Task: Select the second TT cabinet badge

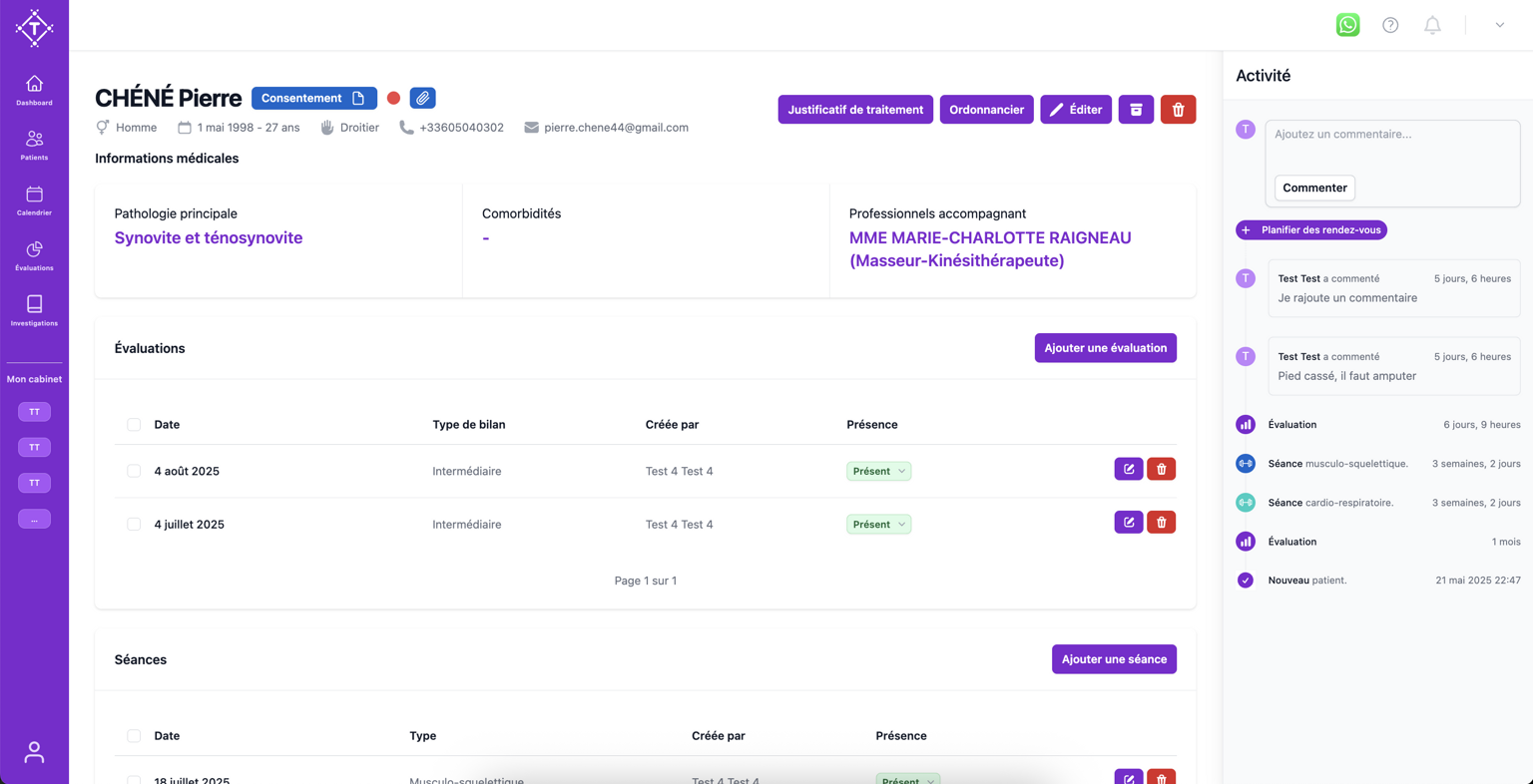Action: click(x=34, y=448)
